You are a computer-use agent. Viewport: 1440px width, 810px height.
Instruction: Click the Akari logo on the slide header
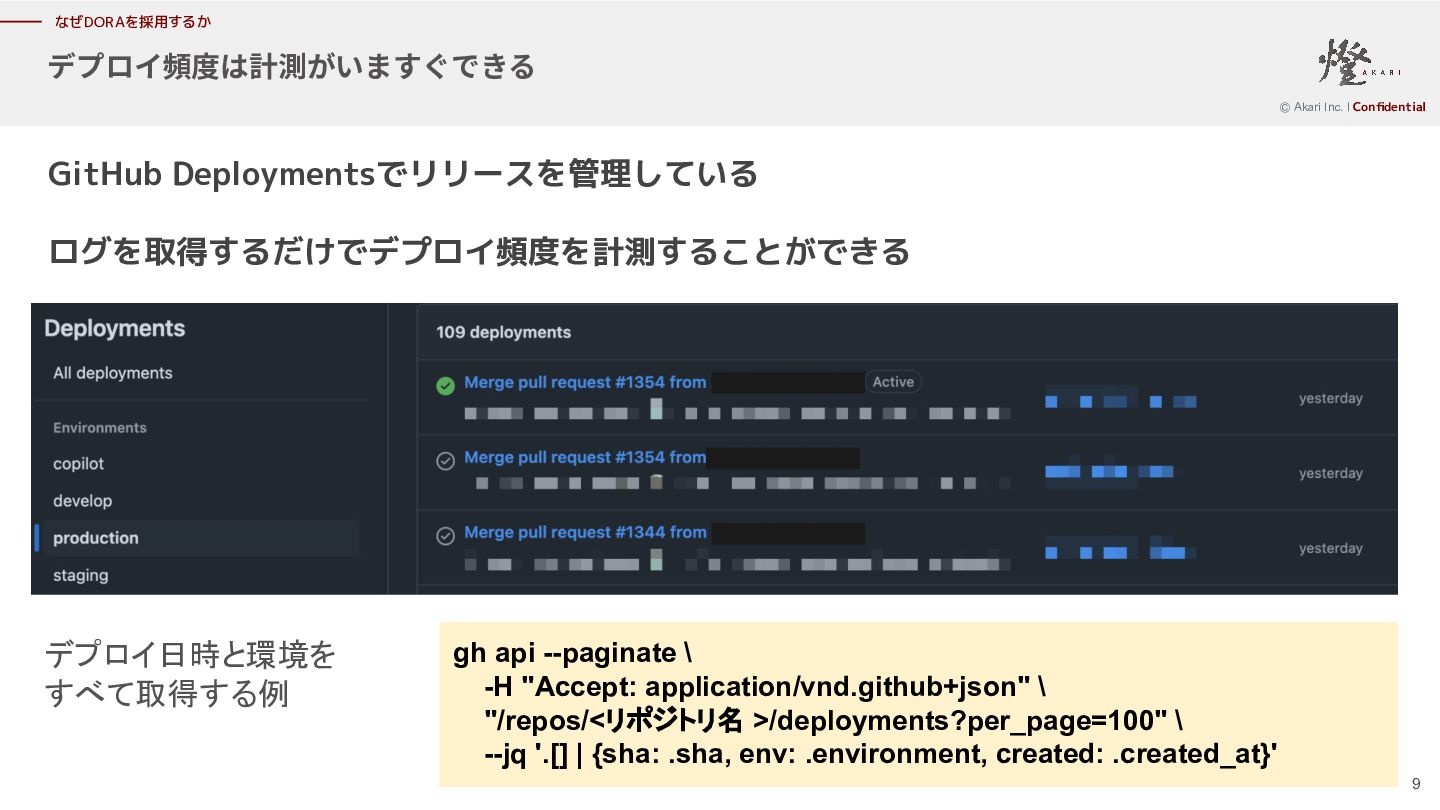click(1360, 62)
